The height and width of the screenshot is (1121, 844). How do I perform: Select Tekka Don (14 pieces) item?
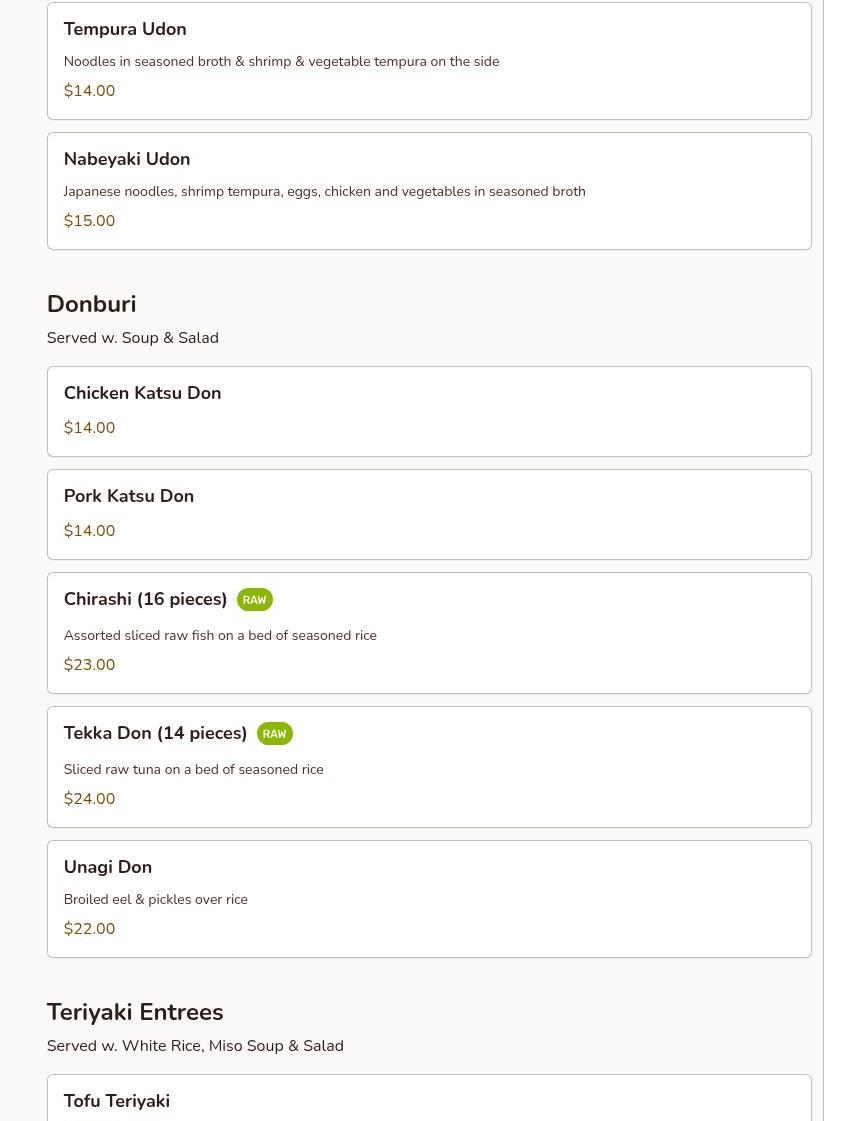click(155, 733)
